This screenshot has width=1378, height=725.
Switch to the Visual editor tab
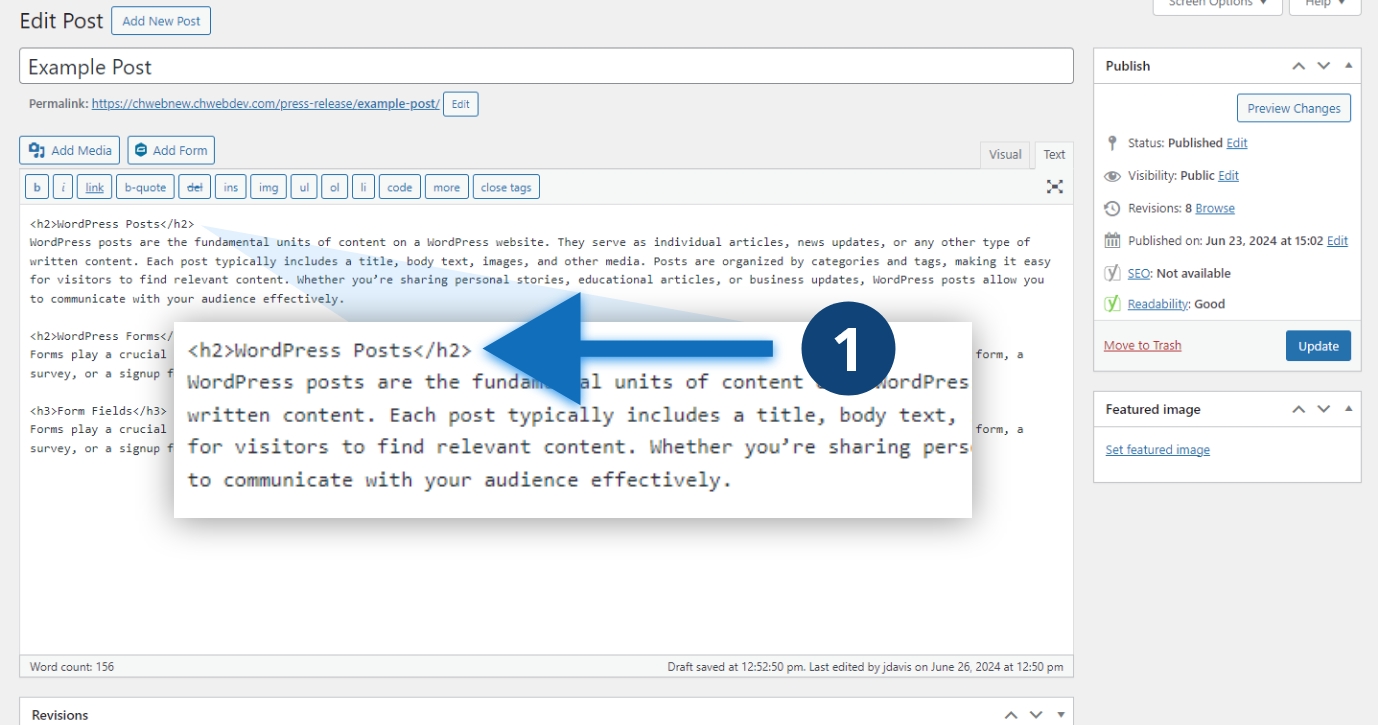(x=1005, y=154)
